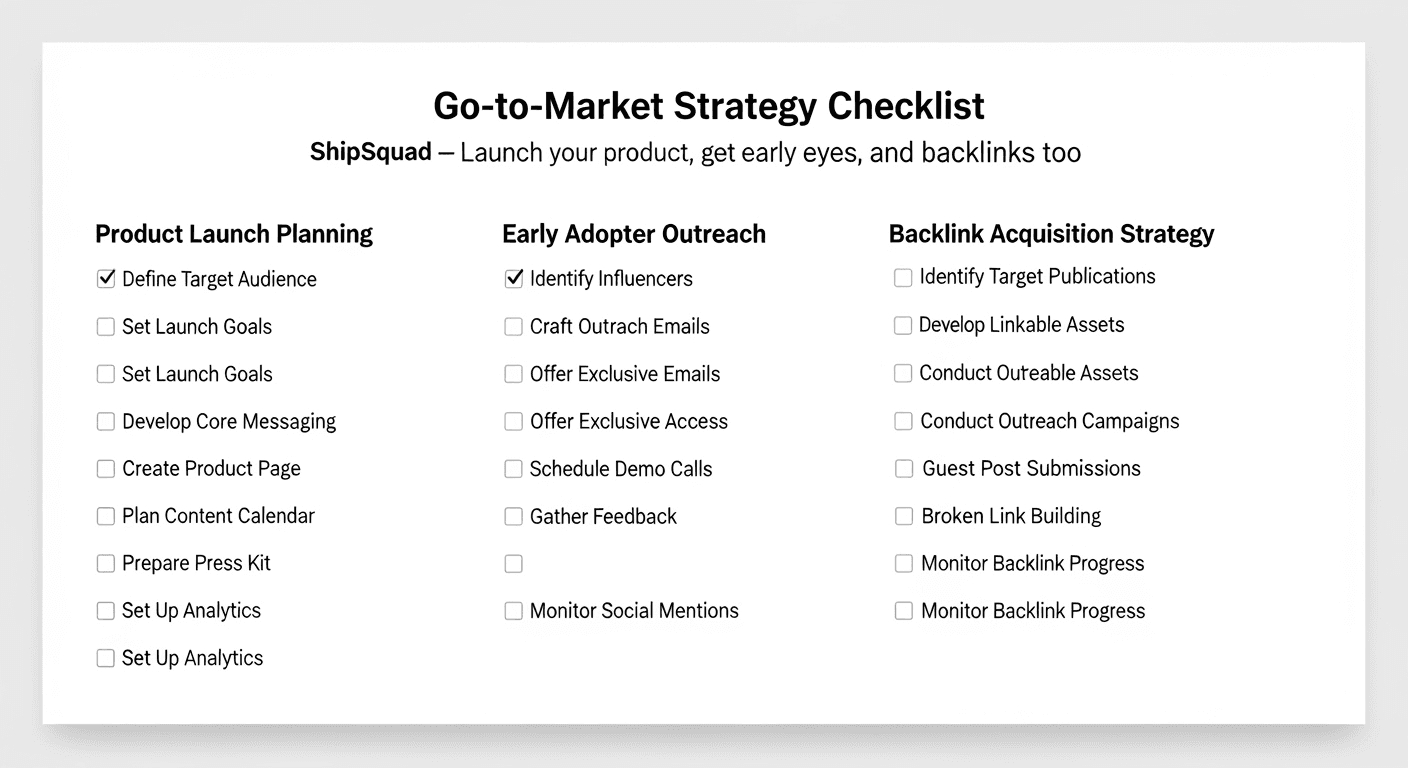Check the Schedule Demo Calls item
Screen dimensions: 1408x768
coord(513,469)
